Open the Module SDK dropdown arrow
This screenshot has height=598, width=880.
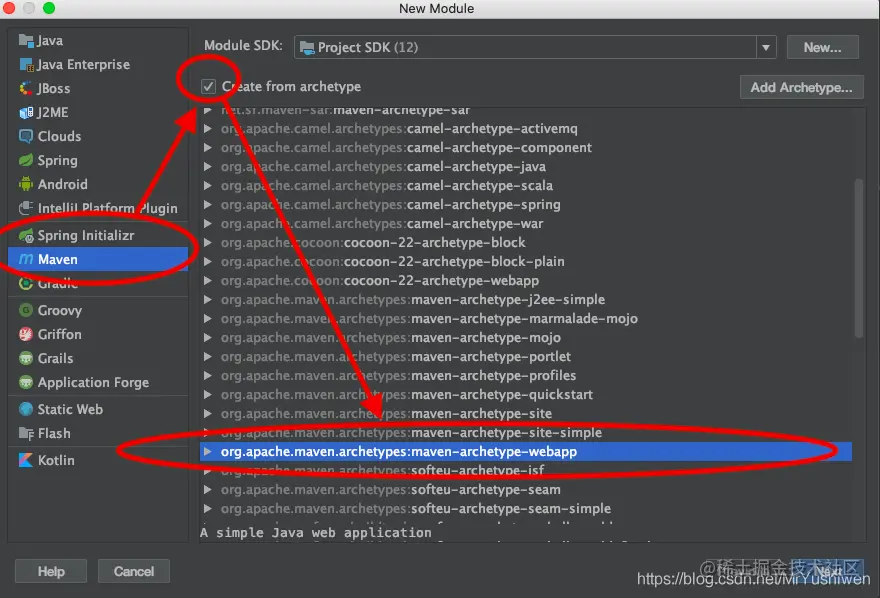coord(766,48)
